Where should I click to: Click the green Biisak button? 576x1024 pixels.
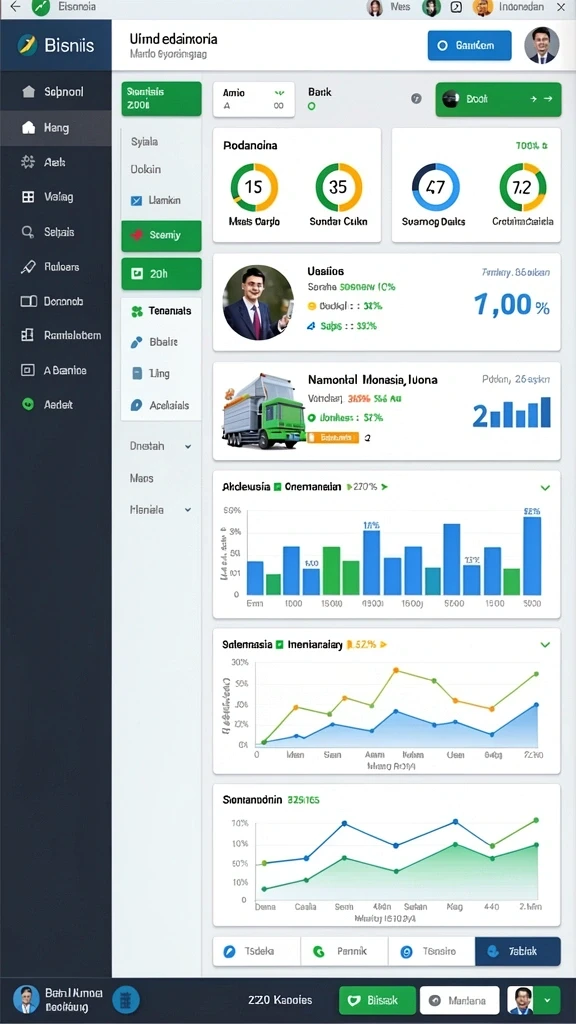point(377,1000)
